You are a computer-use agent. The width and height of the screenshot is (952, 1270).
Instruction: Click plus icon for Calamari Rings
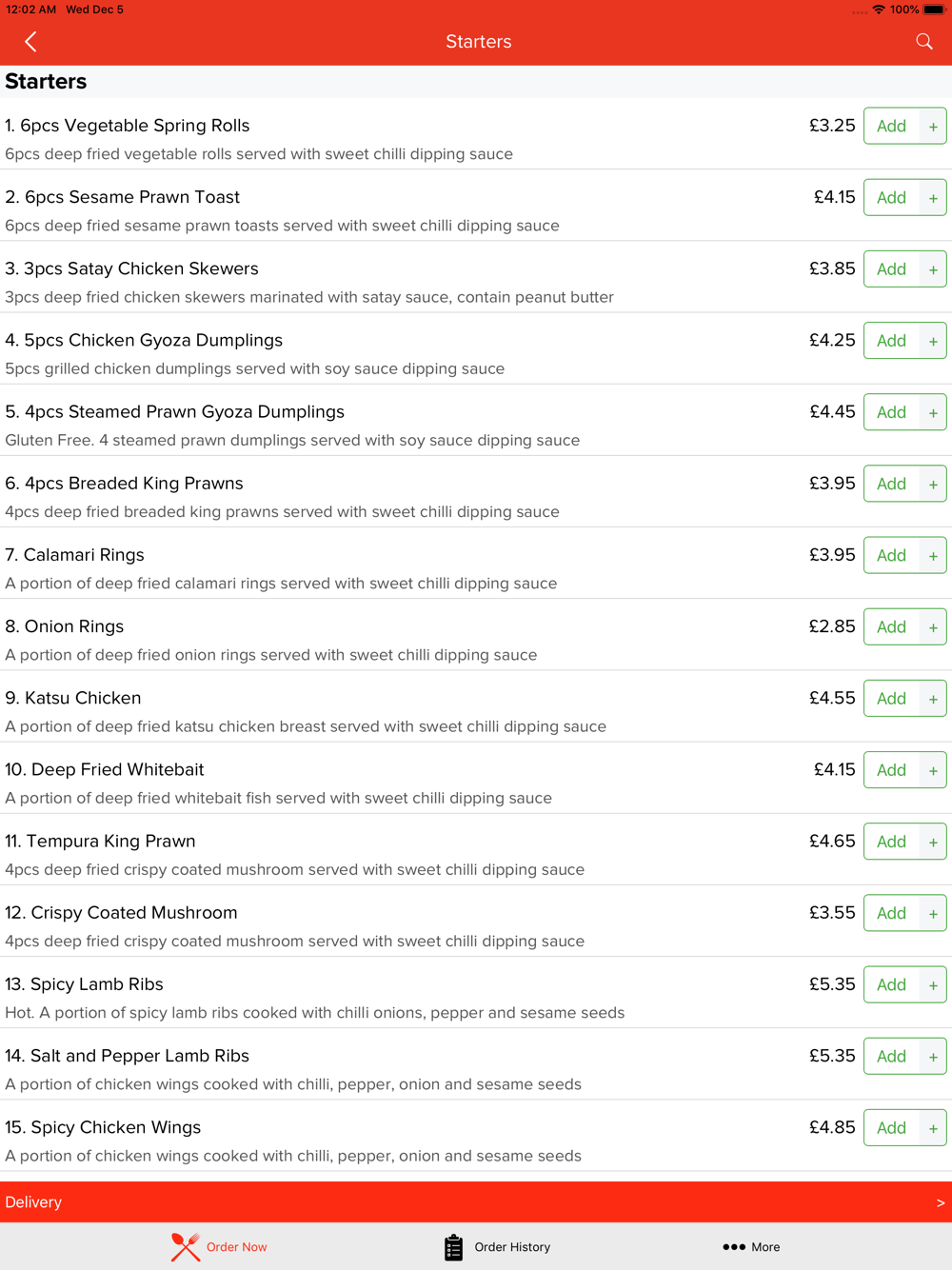(x=933, y=556)
